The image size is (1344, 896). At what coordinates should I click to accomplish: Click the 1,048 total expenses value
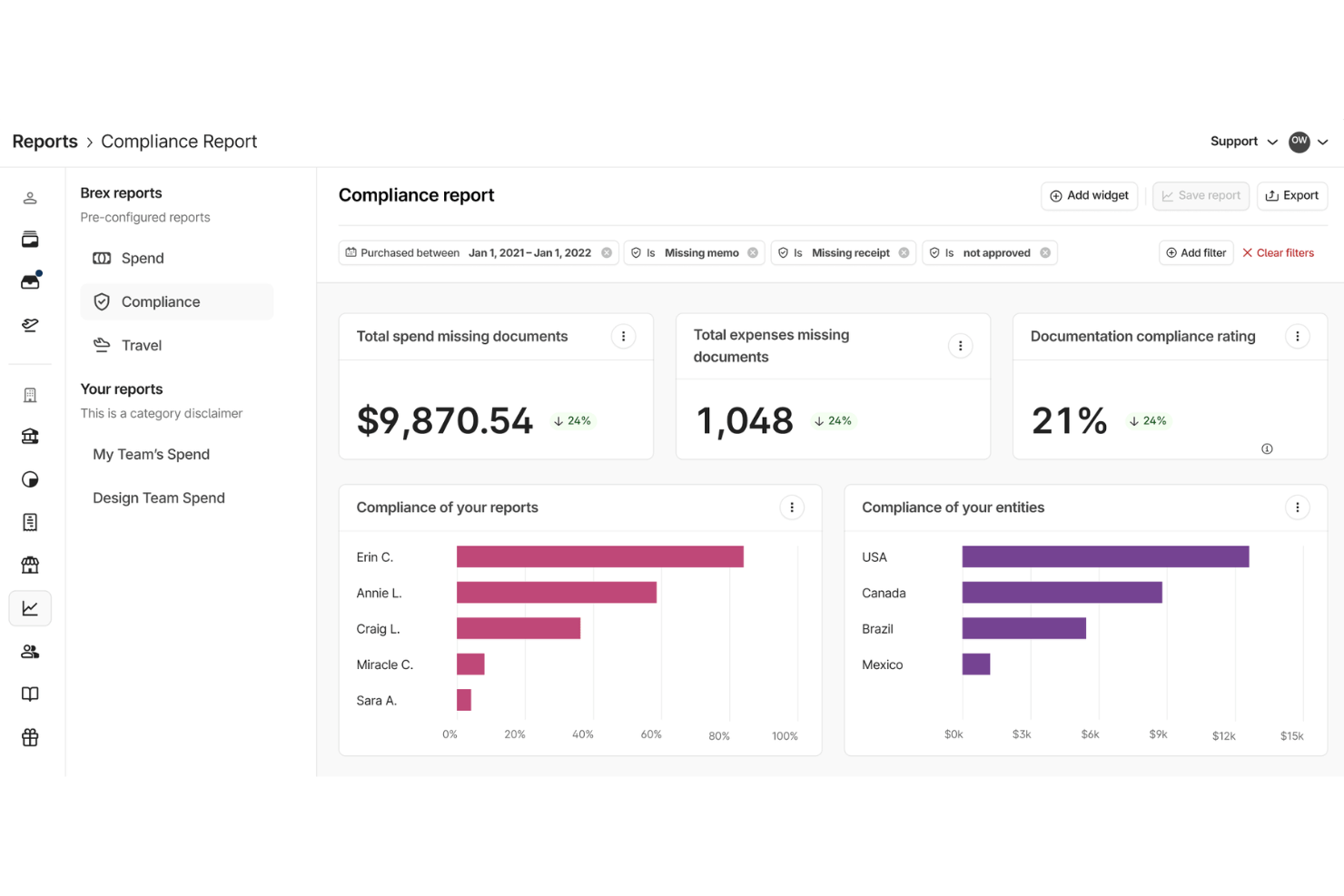745,421
